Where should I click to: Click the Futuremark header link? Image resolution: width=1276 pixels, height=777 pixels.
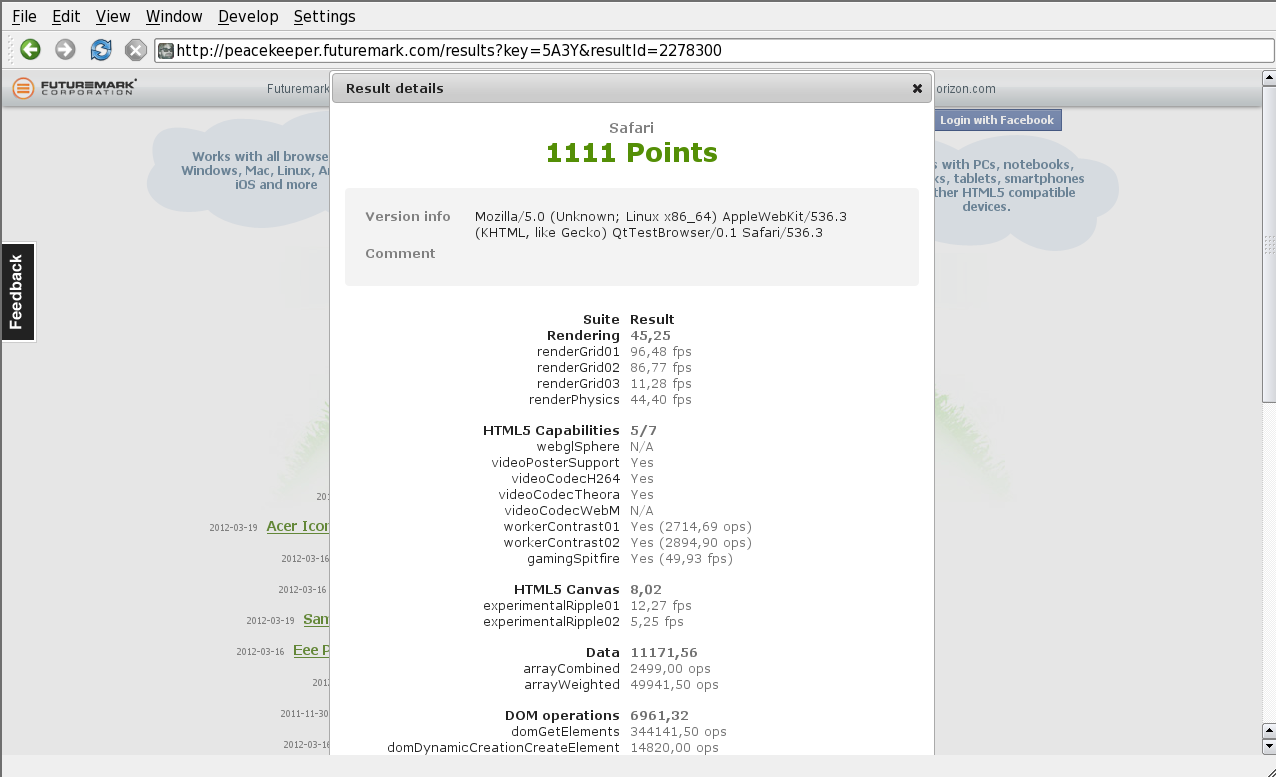coord(298,88)
